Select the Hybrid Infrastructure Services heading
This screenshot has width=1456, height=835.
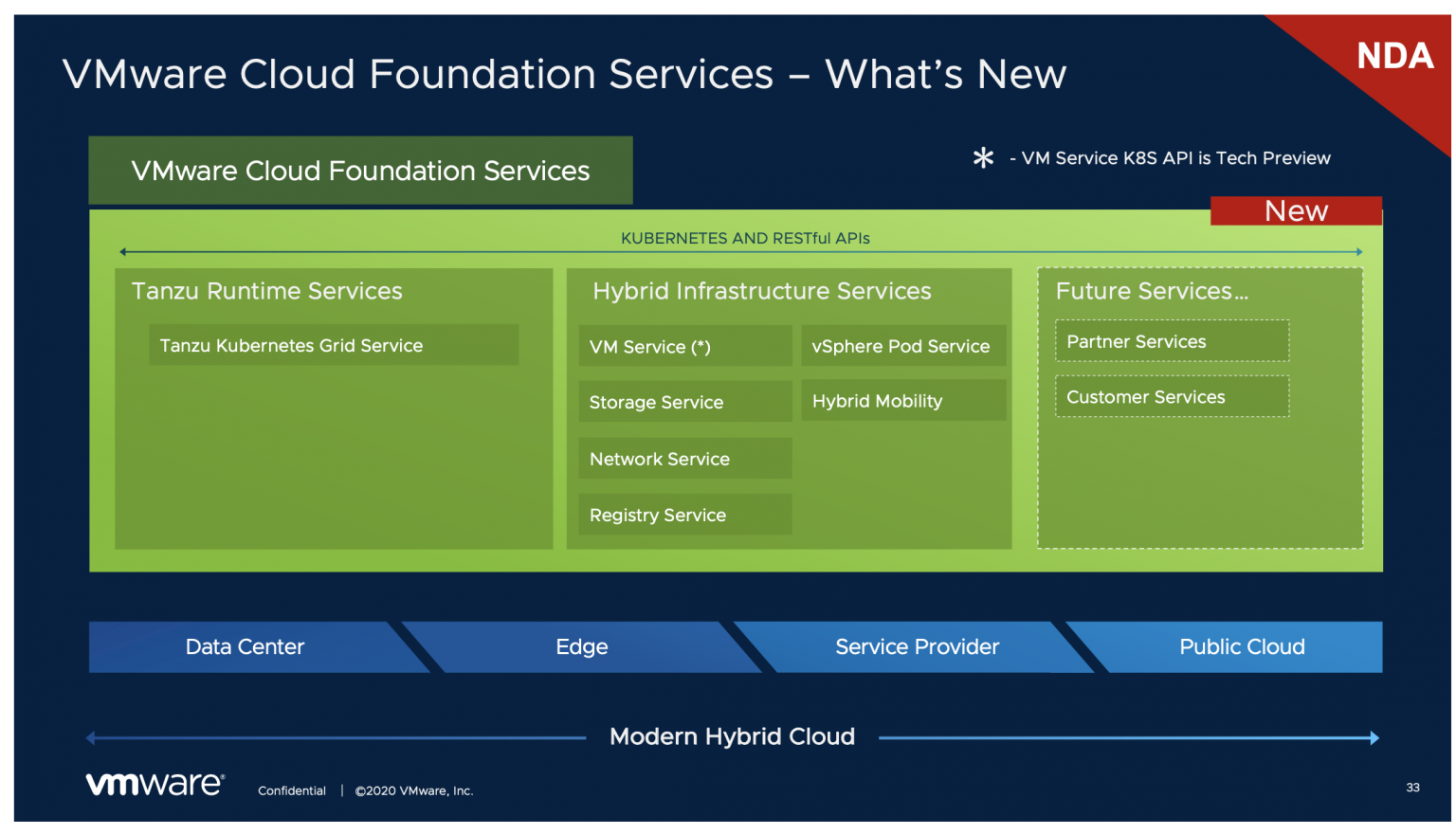pos(762,291)
